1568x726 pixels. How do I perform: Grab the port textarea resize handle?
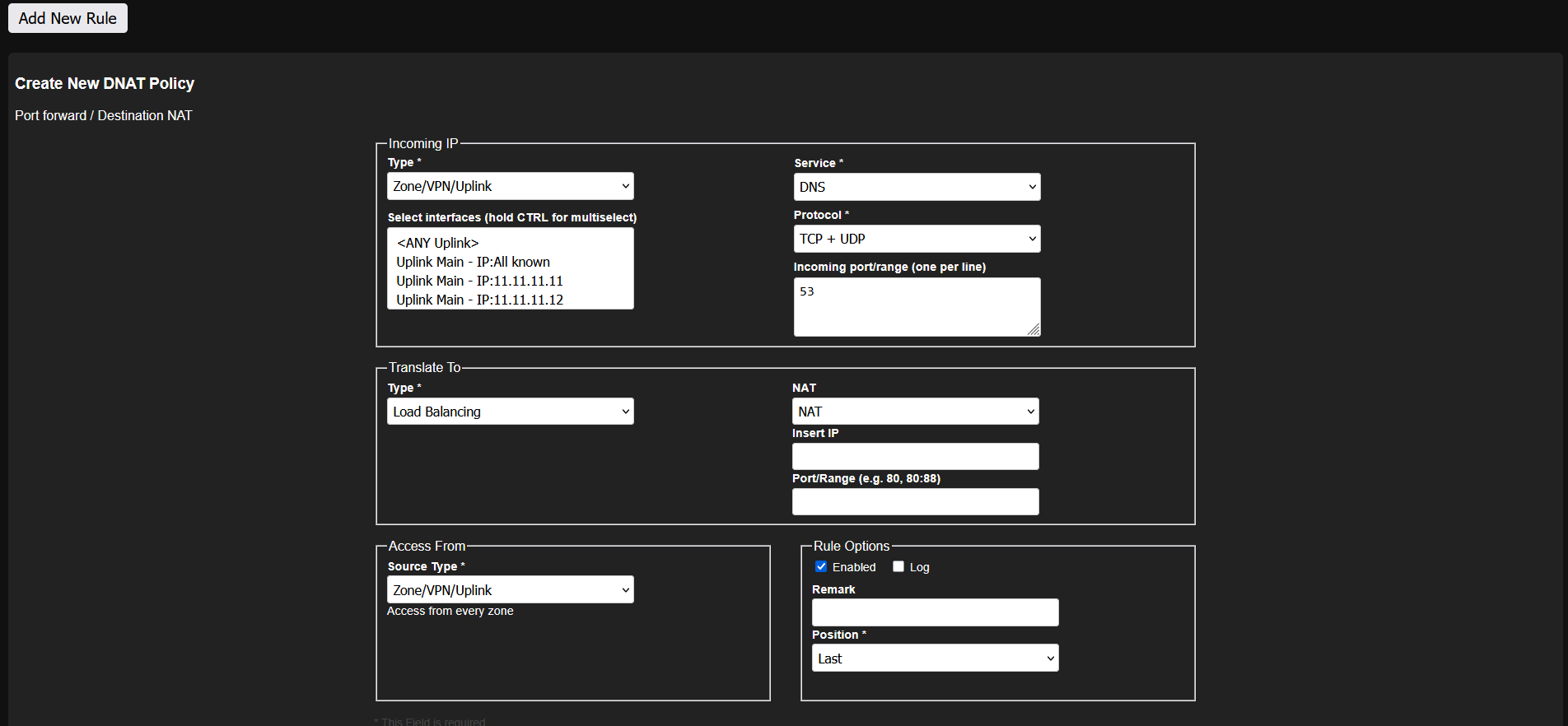(x=1034, y=329)
